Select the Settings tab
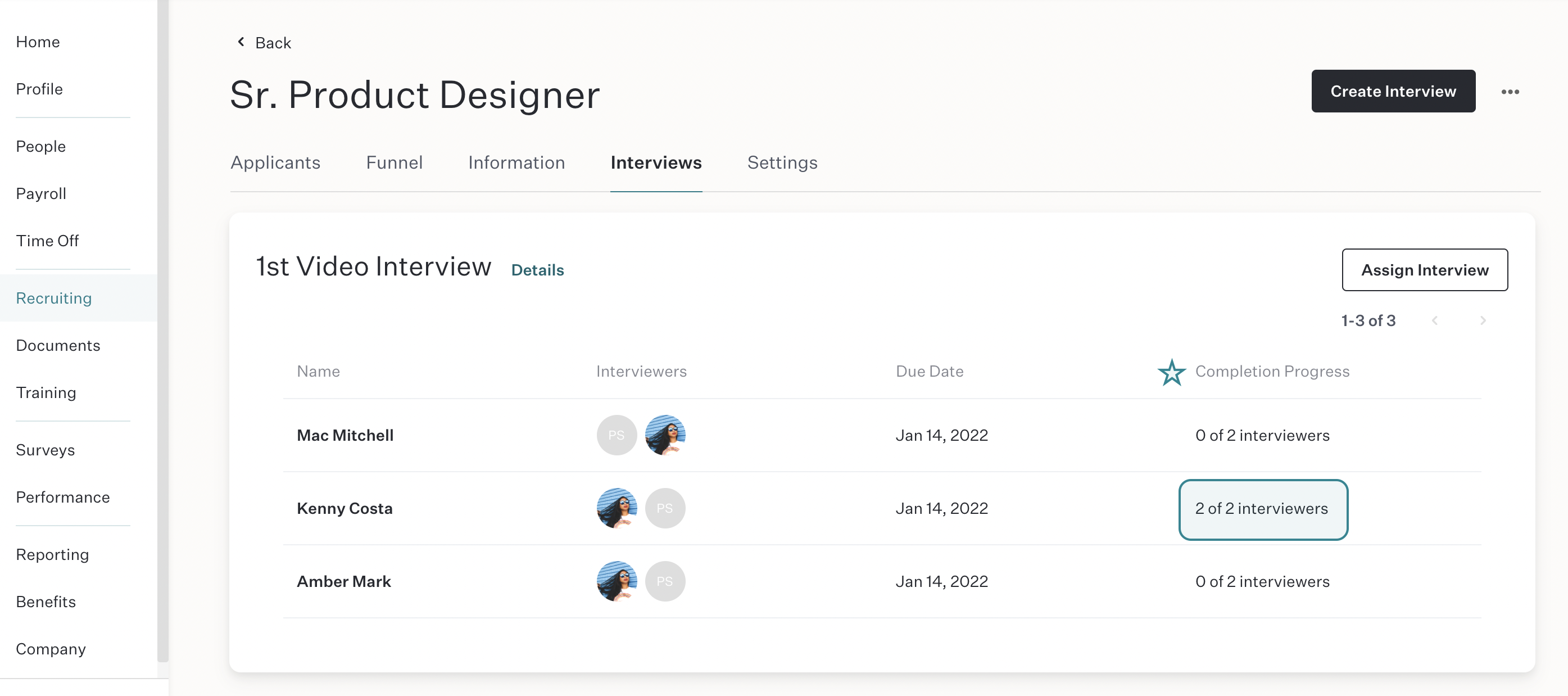 click(x=782, y=162)
